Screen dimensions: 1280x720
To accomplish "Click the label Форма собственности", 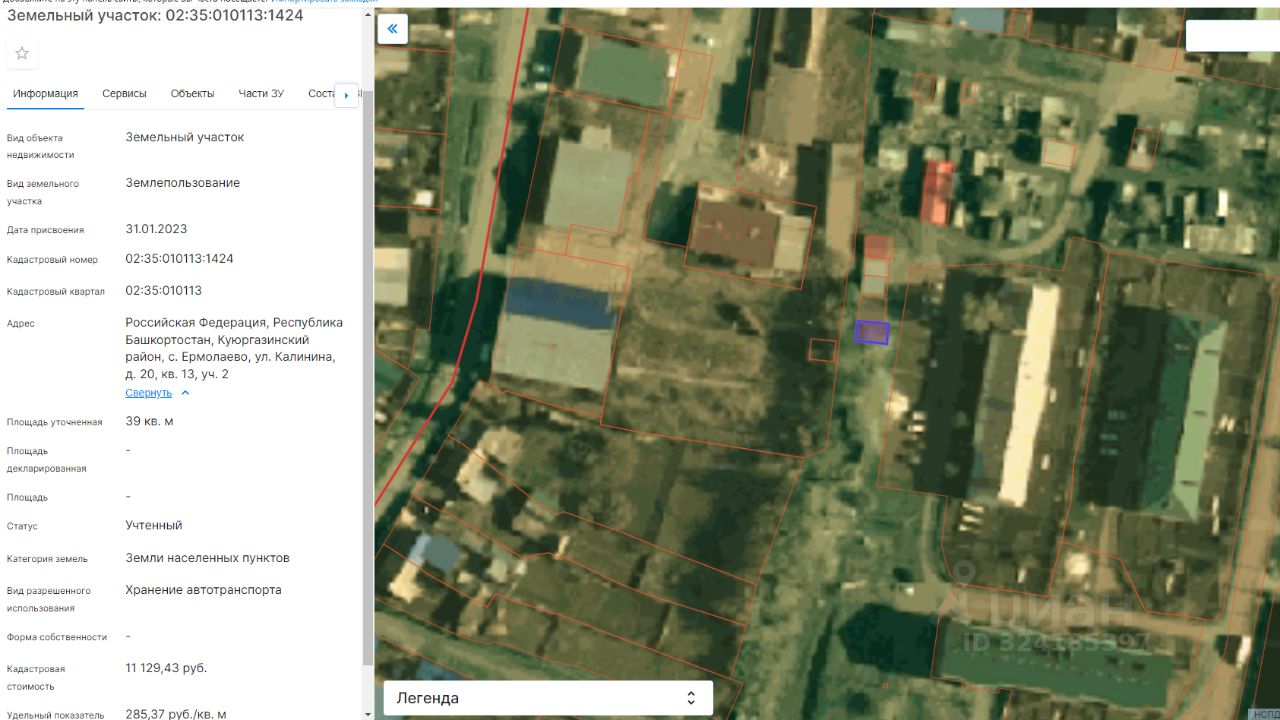I will 57,637.
